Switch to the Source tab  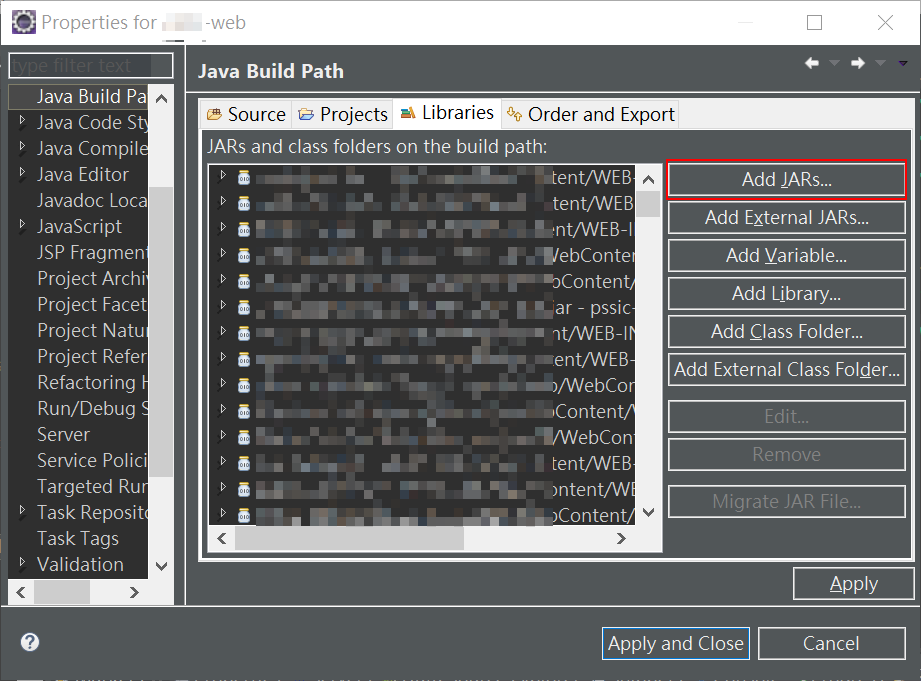pos(246,114)
